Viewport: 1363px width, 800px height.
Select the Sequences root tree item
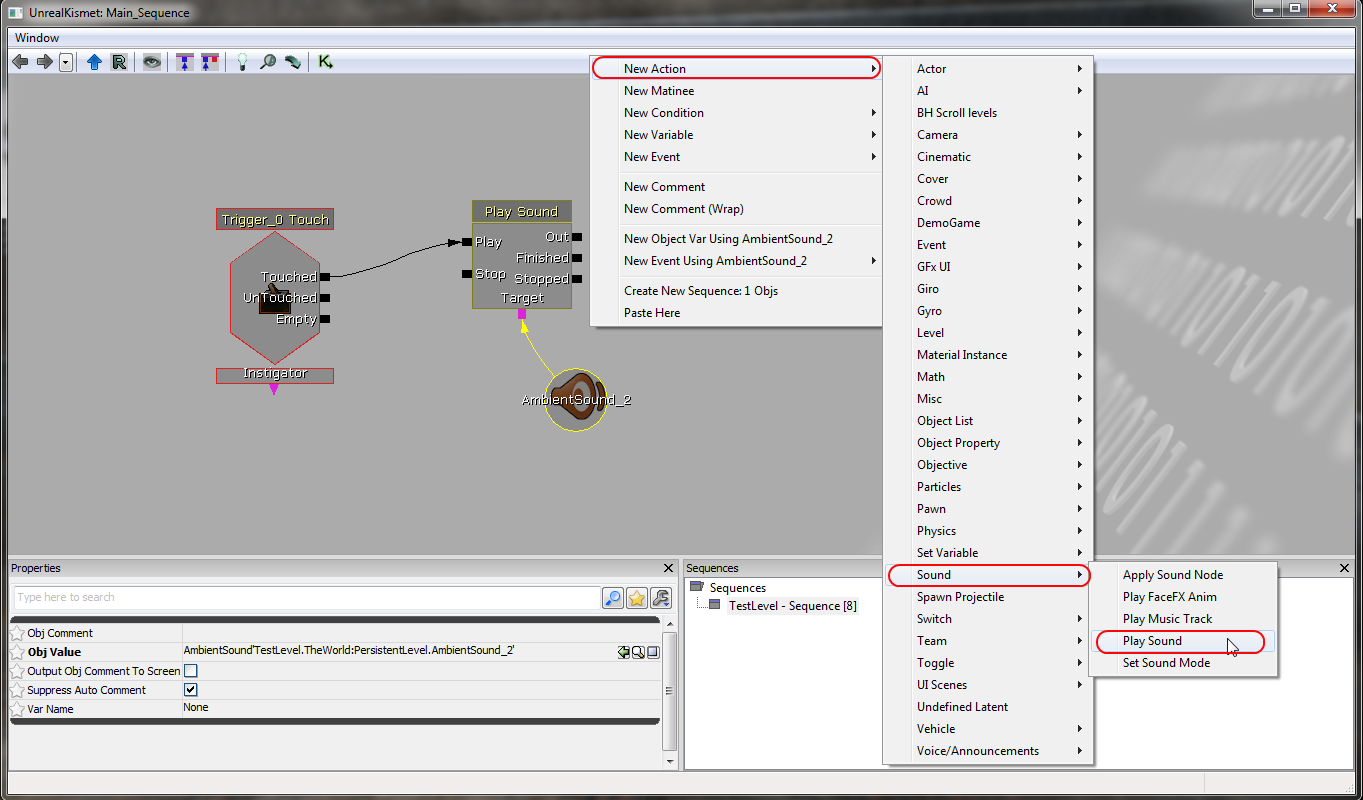click(x=738, y=587)
